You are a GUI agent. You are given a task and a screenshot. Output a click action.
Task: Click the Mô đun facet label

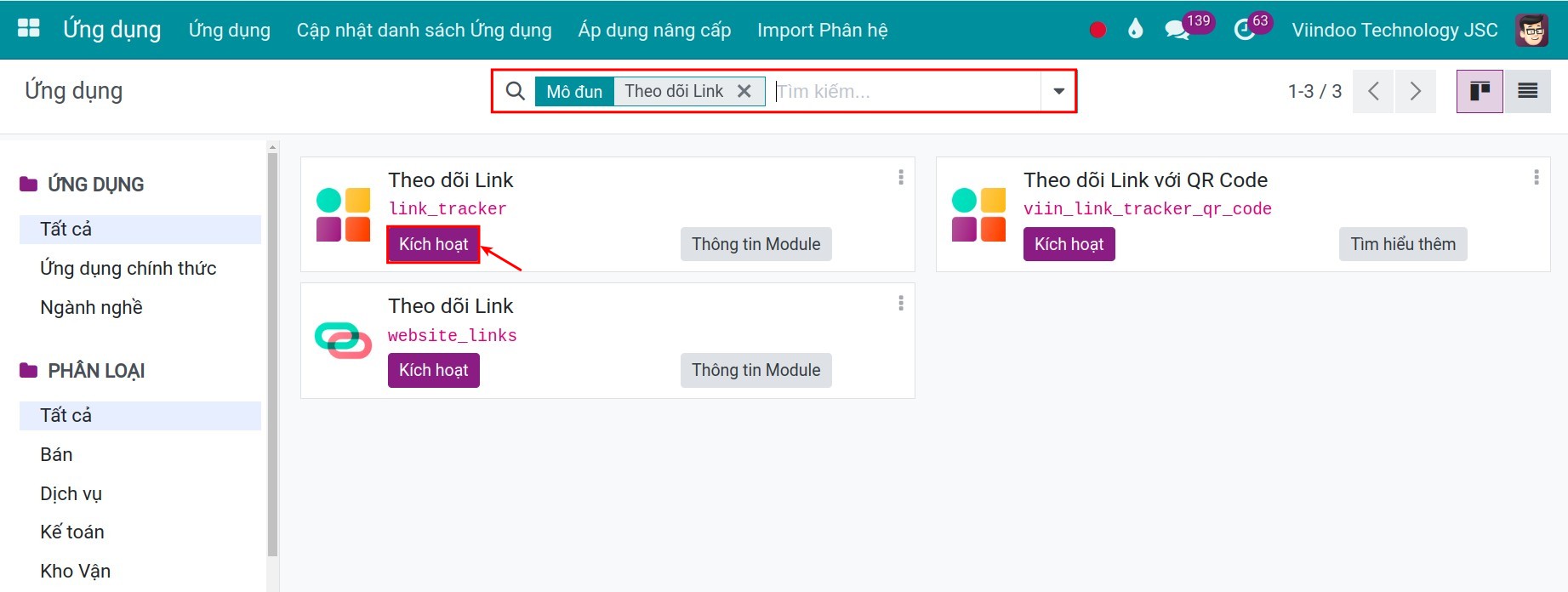tap(574, 91)
